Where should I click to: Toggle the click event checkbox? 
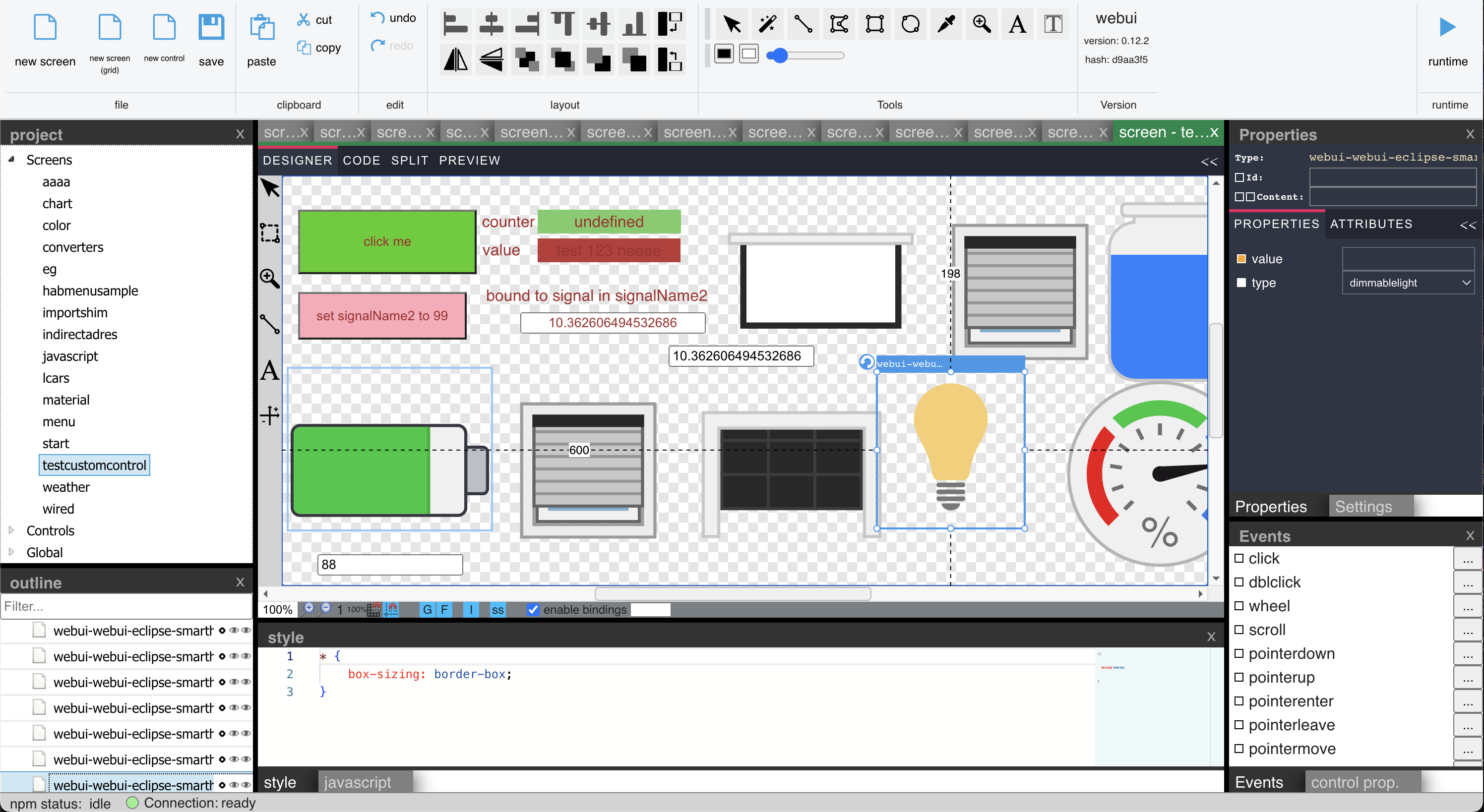(1239, 558)
